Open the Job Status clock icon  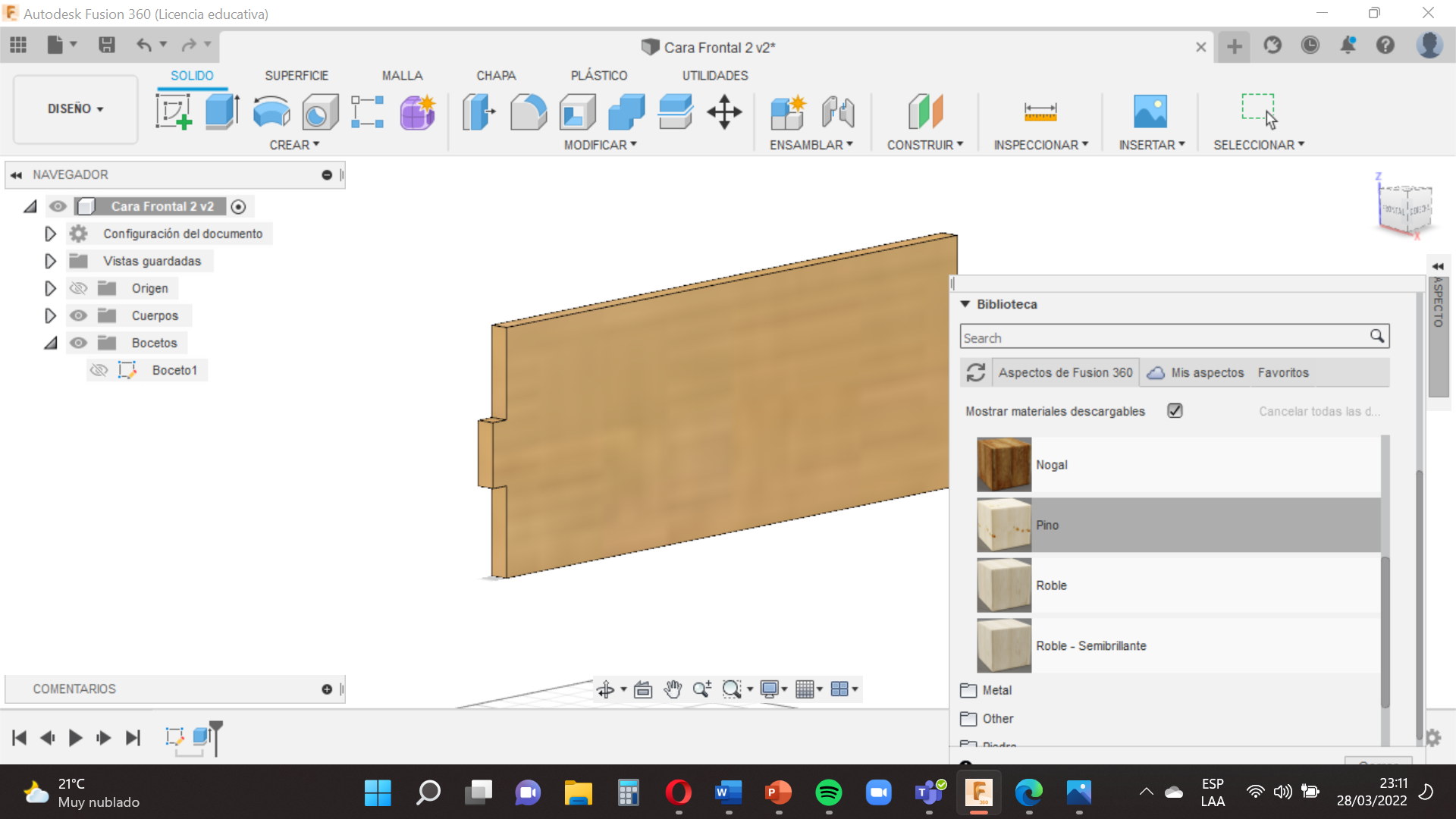1310,45
